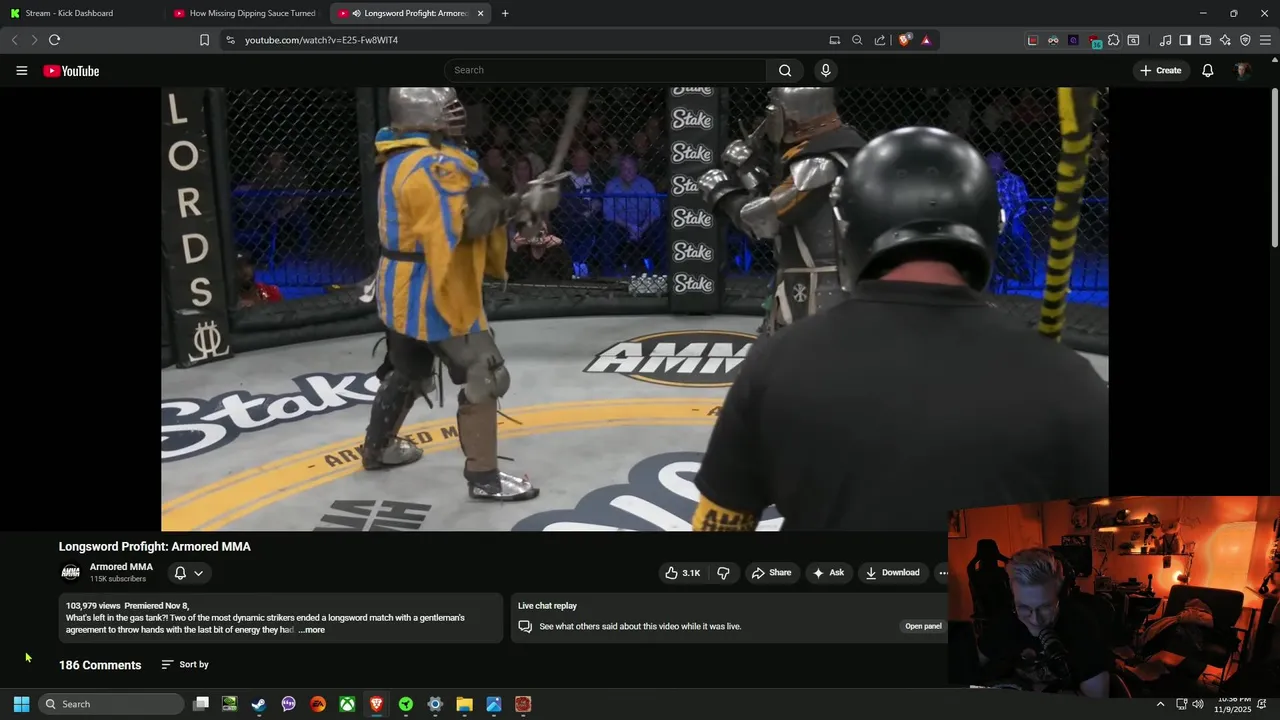Bookmark this page in the address bar
1280x720 pixels.
[x=204, y=40]
